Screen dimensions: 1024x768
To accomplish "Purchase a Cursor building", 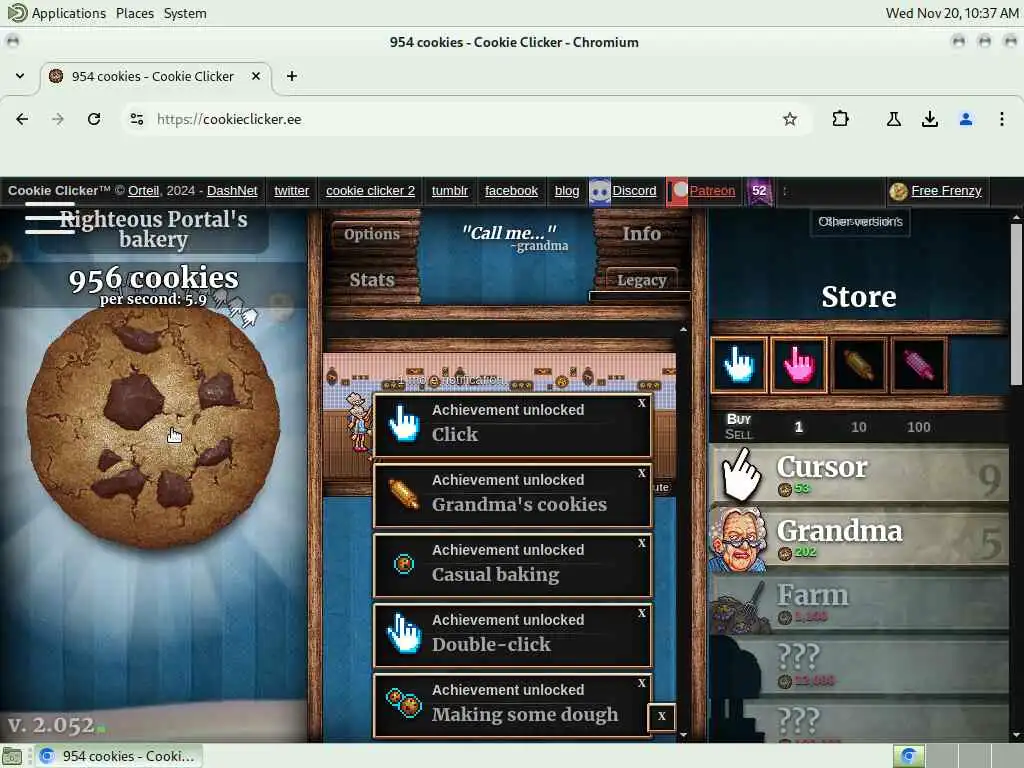I will point(859,475).
